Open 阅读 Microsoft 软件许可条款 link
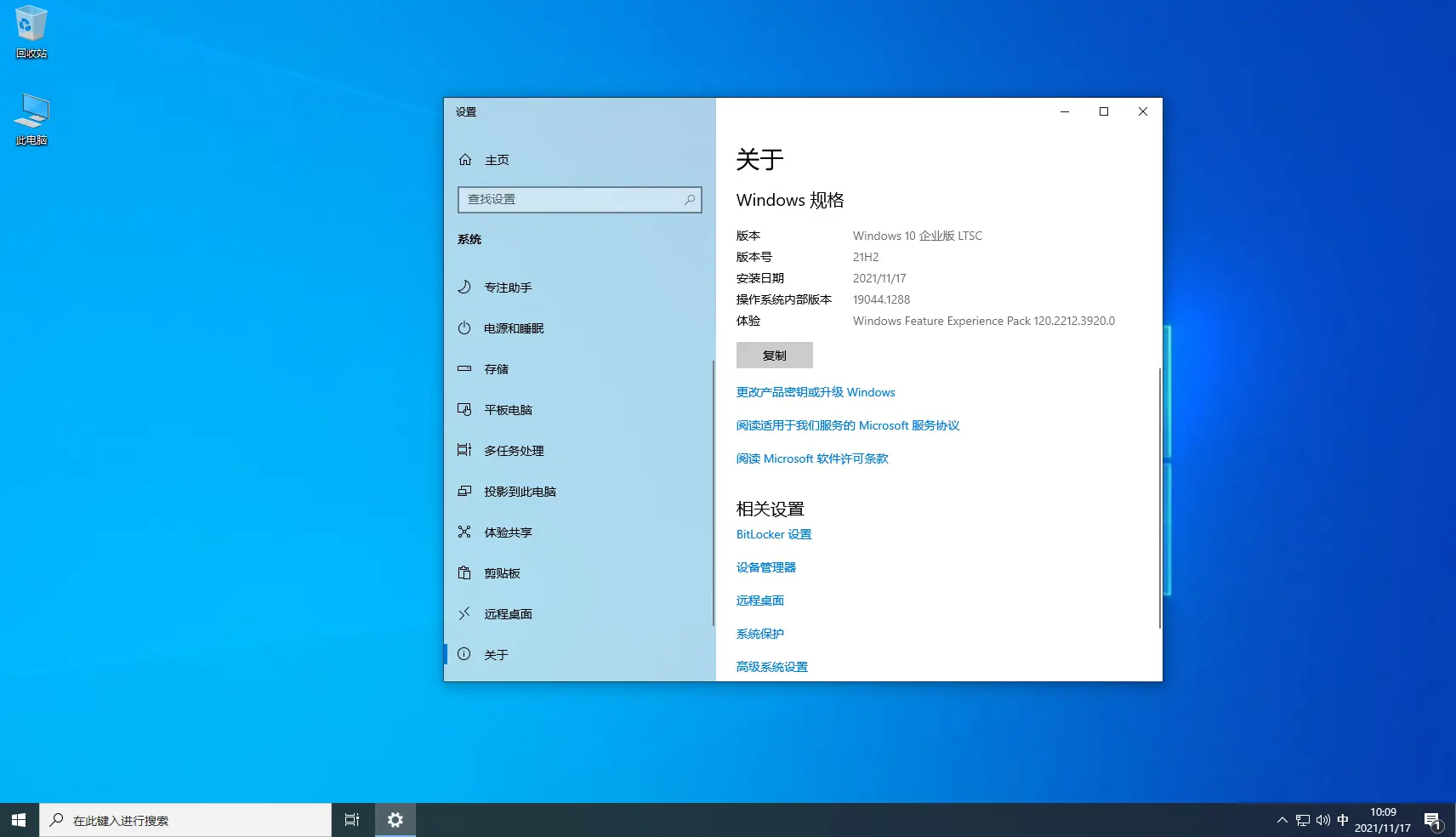The height and width of the screenshot is (837, 1456). point(812,458)
